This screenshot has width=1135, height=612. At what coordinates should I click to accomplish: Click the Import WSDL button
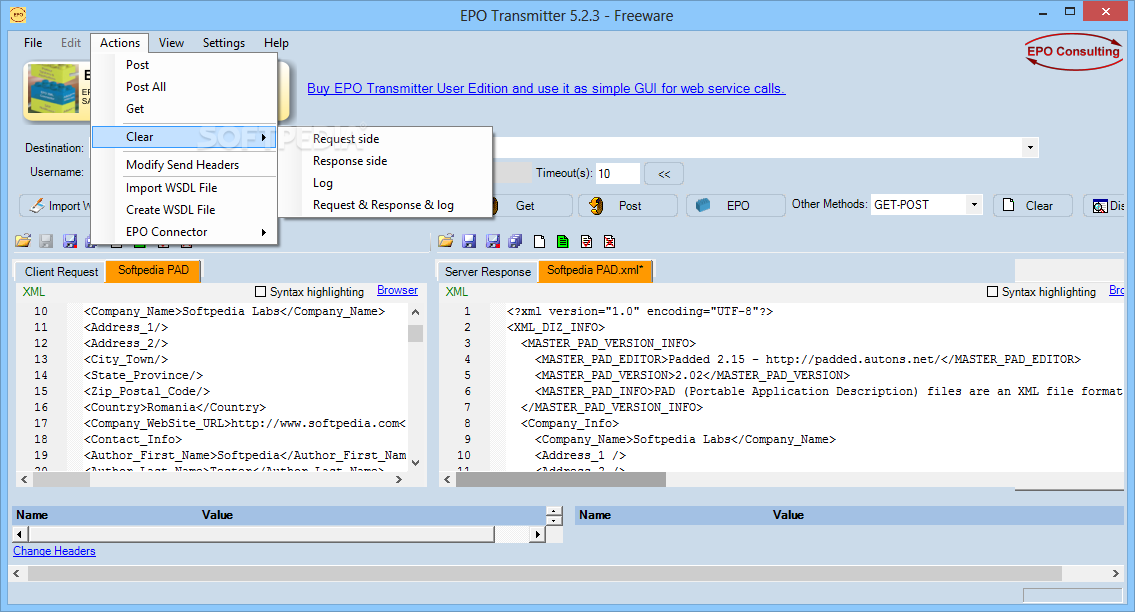[56, 206]
